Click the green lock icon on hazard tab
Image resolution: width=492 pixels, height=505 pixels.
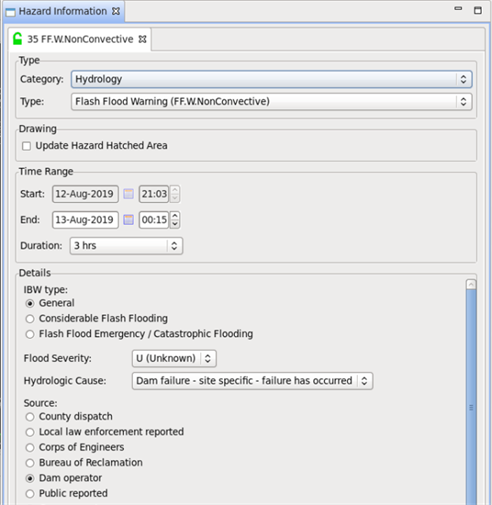pos(17,39)
